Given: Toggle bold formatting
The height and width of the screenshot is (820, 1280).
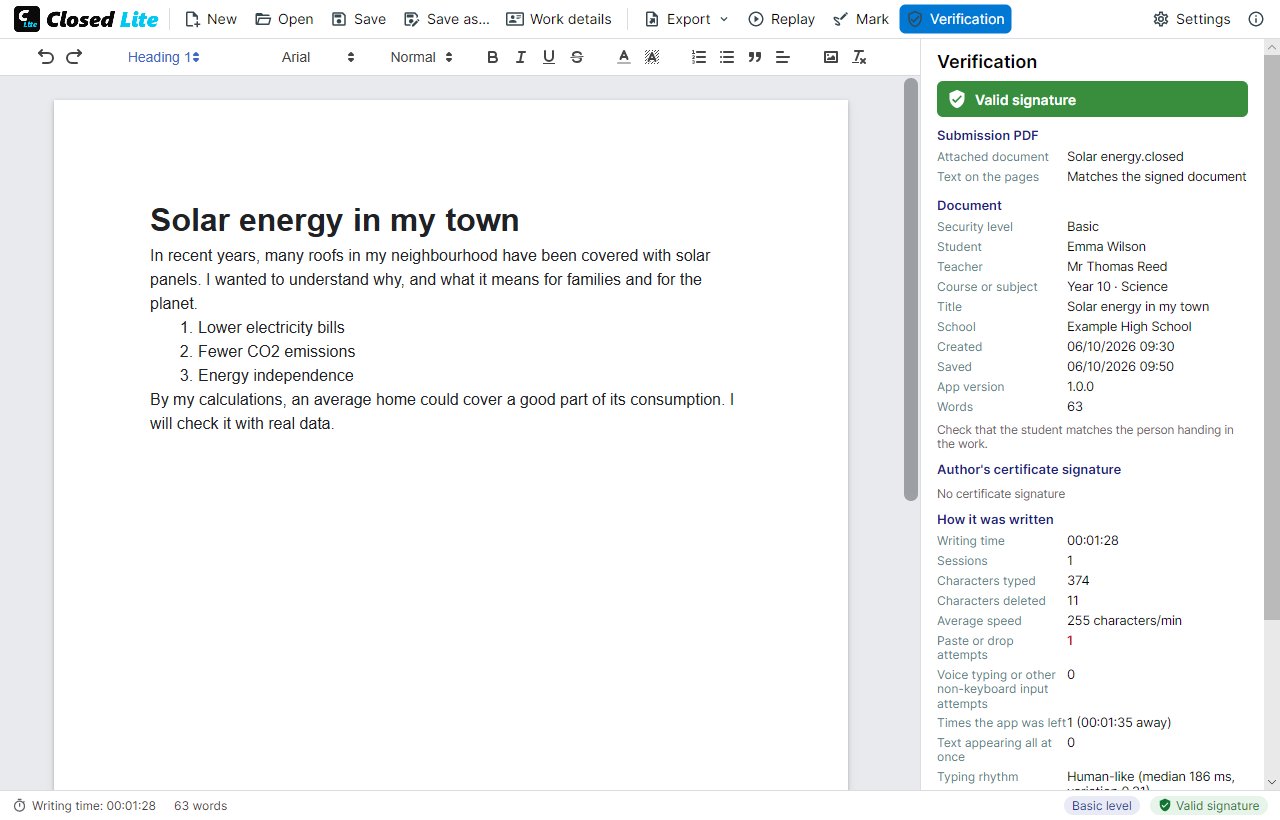Looking at the screenshot, I should point(492,57).
